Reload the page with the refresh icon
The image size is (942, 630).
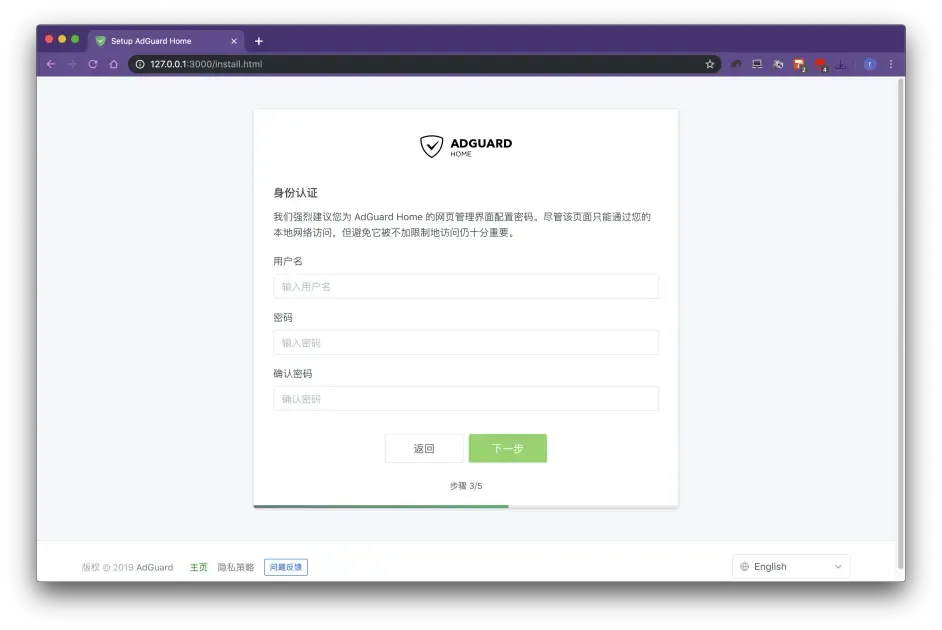(x=93, y=64)
